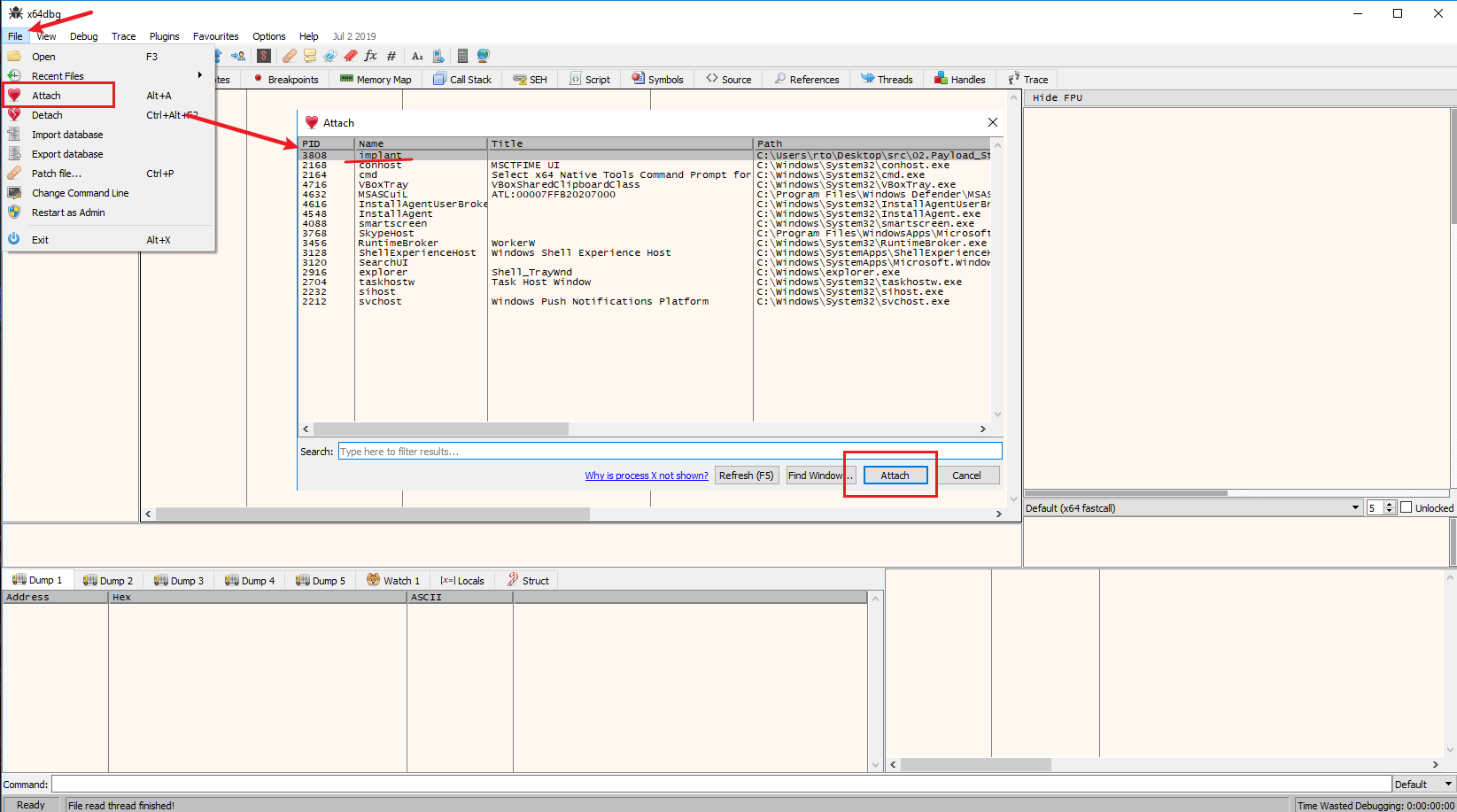This screenshot has height=812, width=1457.
Task: Open Comments with the speech bubble icon
Action: point(310,56)
